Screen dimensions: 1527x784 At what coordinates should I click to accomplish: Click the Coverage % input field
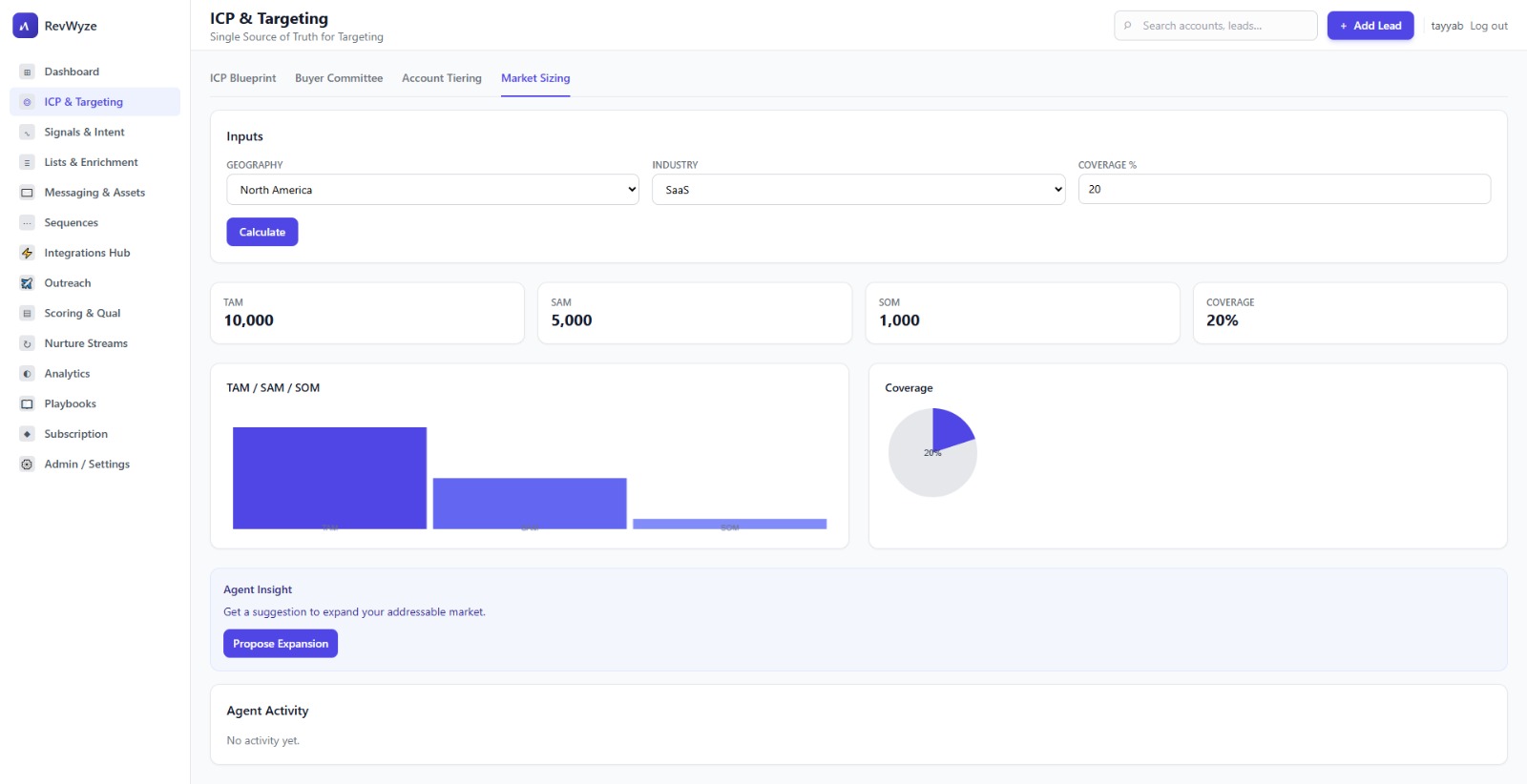1284,189
